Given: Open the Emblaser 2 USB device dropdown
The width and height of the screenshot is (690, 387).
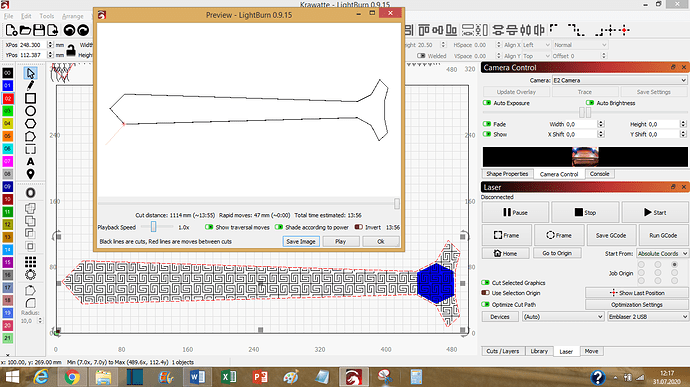Looking at the screenshot, I should [647, 317].
